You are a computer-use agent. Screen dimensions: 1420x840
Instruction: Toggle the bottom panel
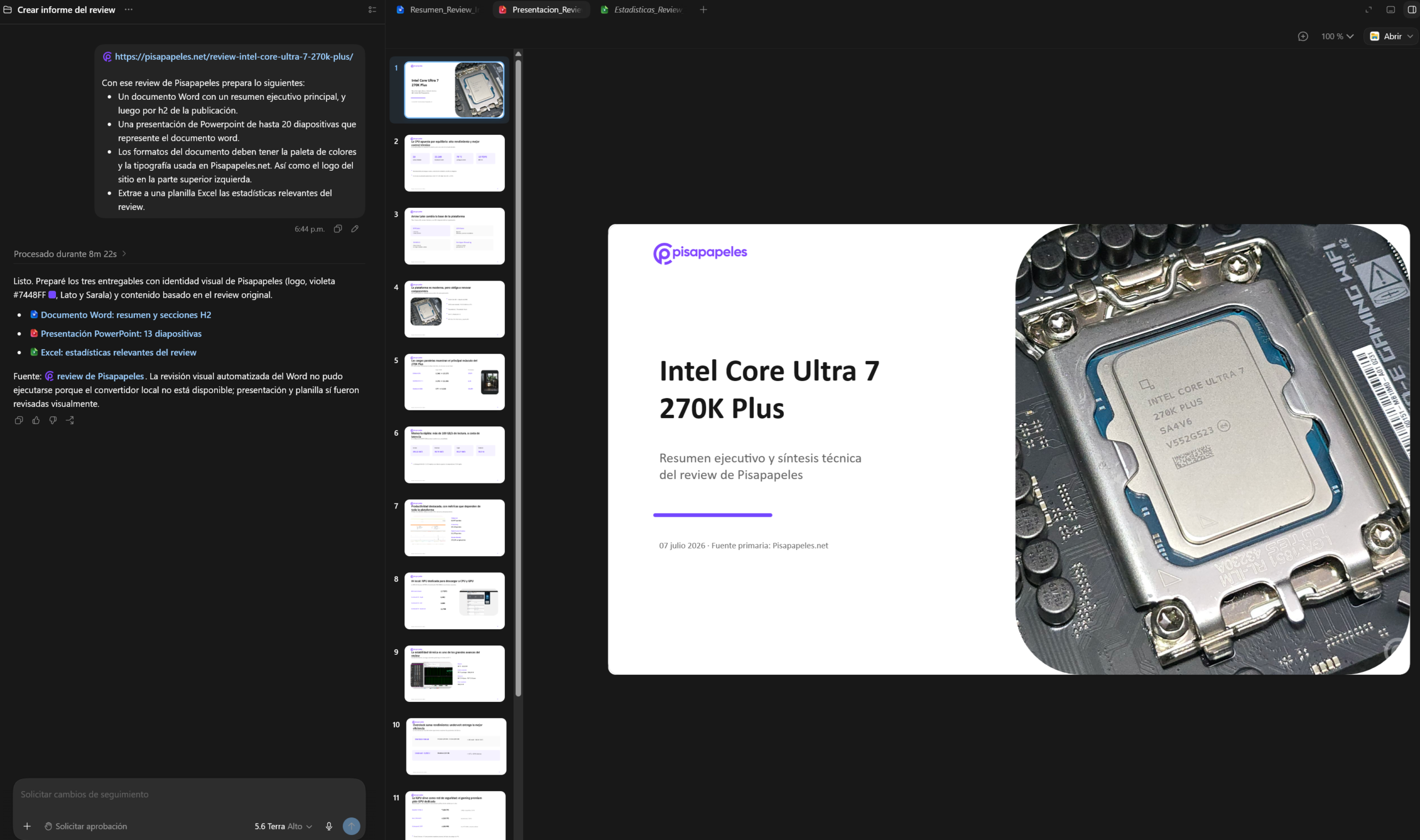[x=1390, y=9]
